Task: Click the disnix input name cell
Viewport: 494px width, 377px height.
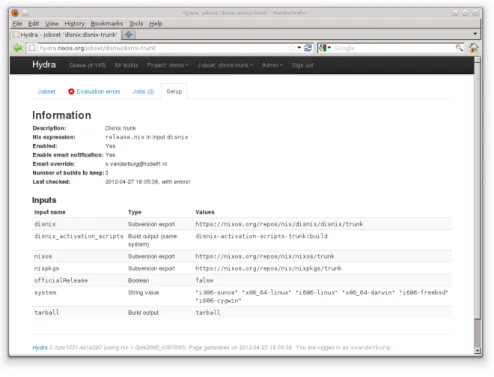Action: 45,224
